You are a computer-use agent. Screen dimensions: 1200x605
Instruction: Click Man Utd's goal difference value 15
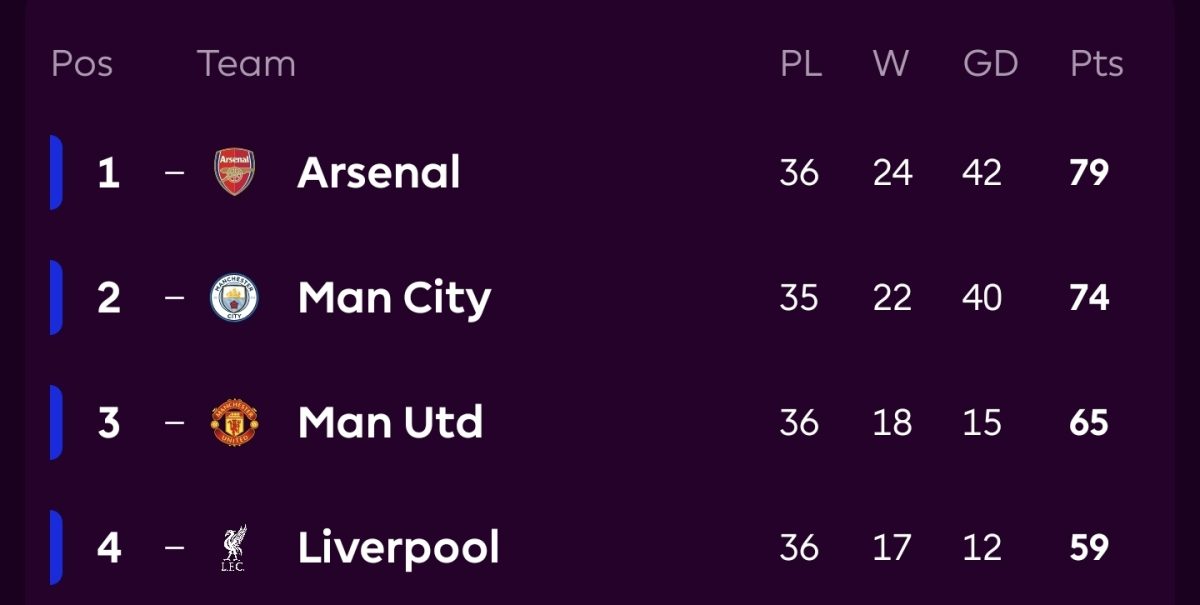tap(982, 423)
